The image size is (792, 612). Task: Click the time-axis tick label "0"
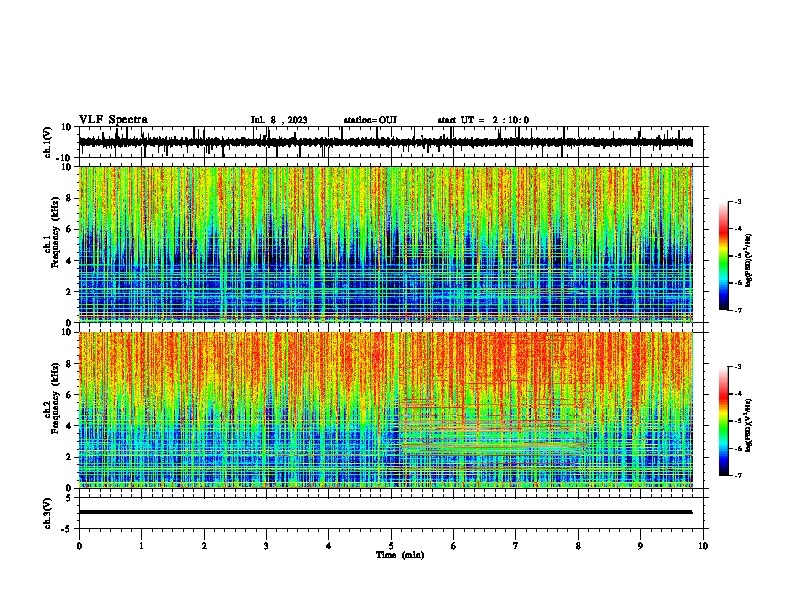79,546
